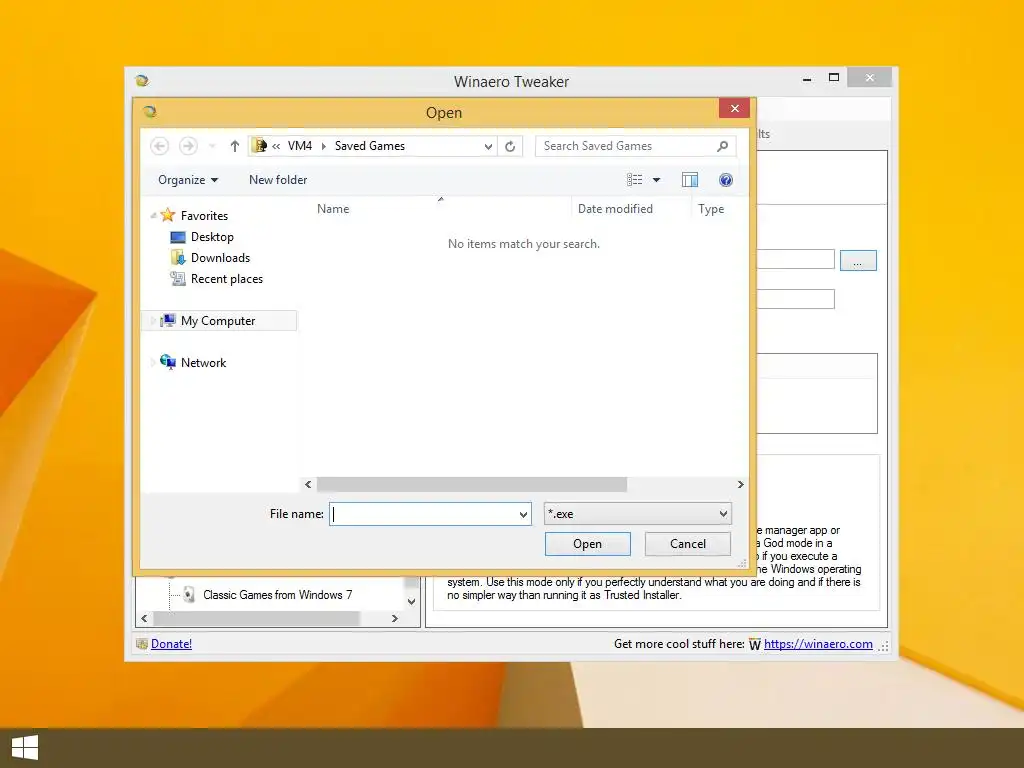1024x768 pixels.
Task: Expand the My Computer tree node
Action: [x=153, y=321]
